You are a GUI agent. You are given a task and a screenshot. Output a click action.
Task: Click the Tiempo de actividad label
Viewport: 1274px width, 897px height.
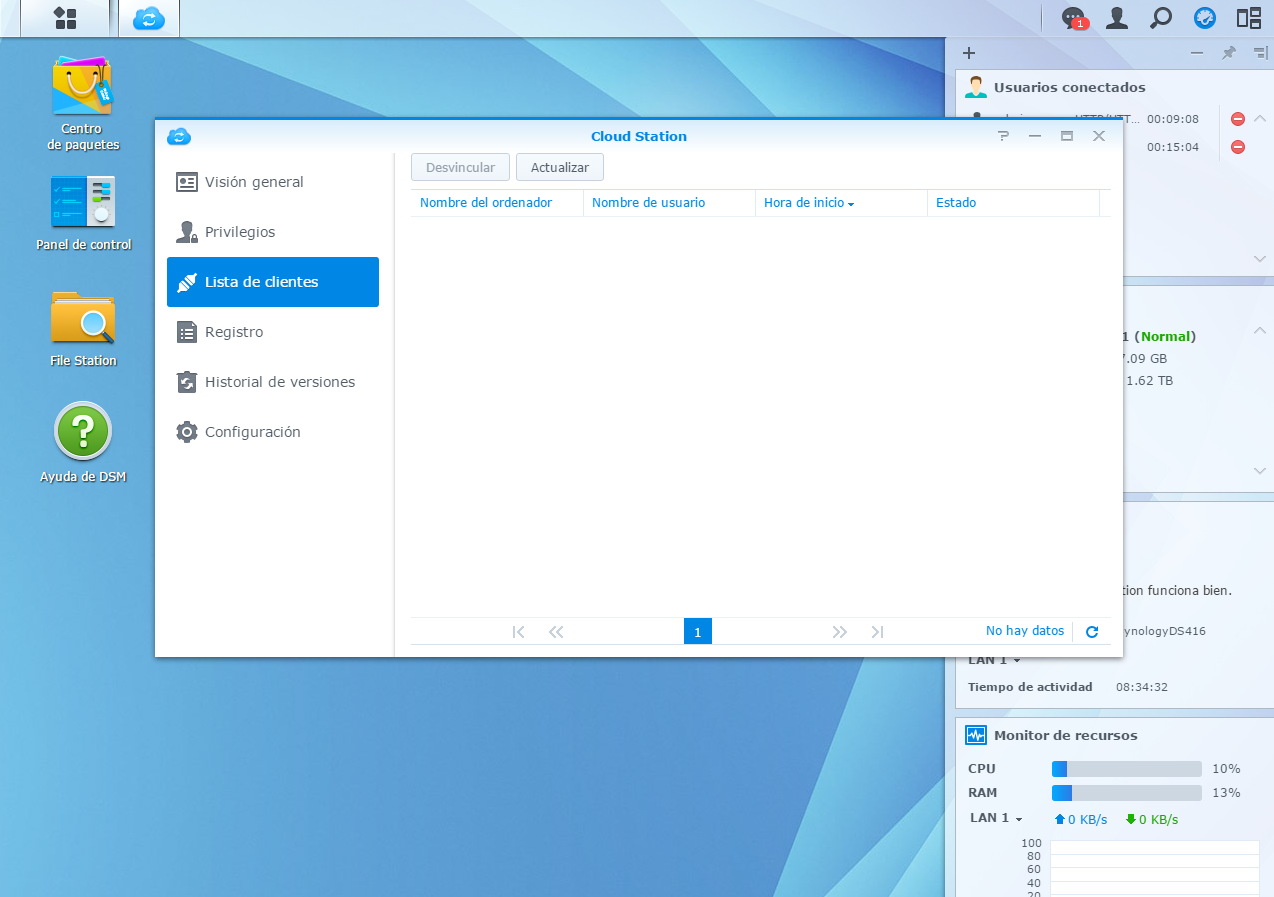1030,687
